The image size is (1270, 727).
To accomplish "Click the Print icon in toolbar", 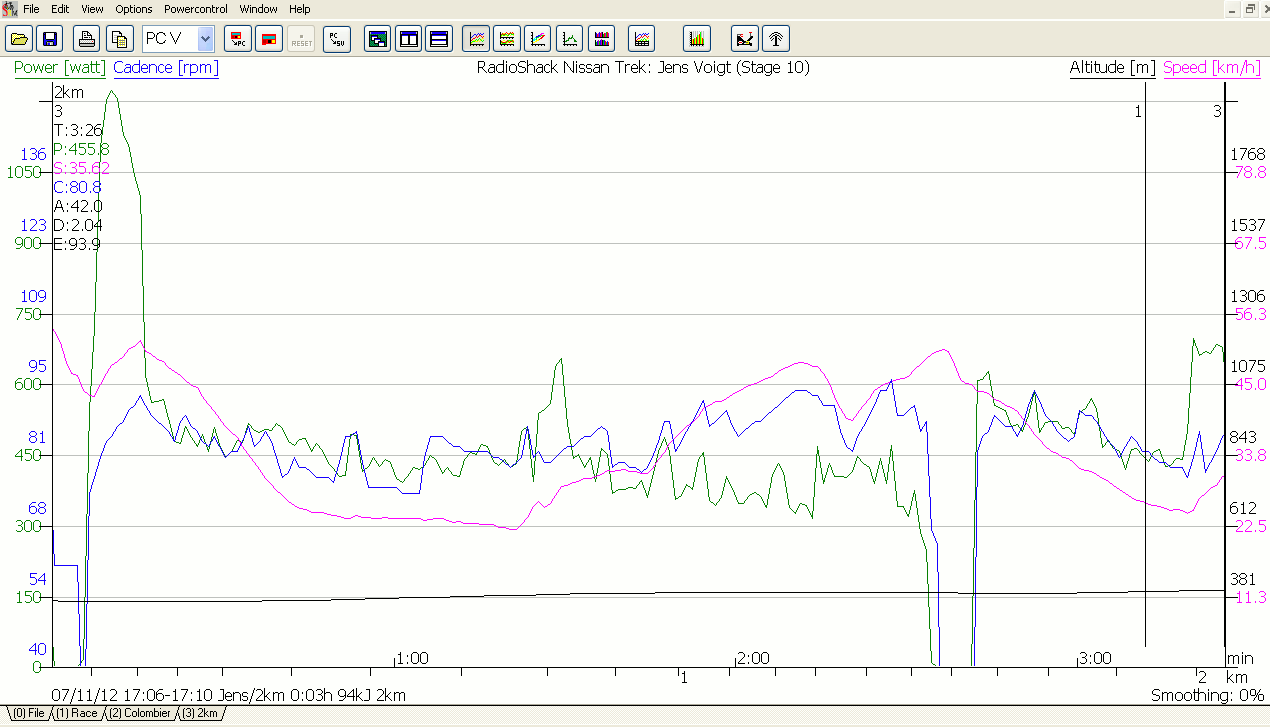I will click(x=88, y=39).
